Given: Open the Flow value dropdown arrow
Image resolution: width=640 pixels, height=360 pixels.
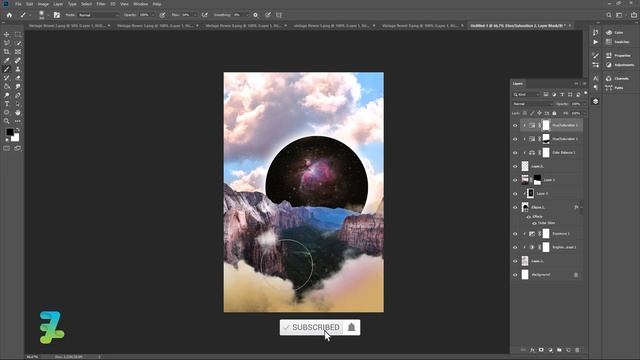Looking at the screenshot, I should (x=195, y=15).
